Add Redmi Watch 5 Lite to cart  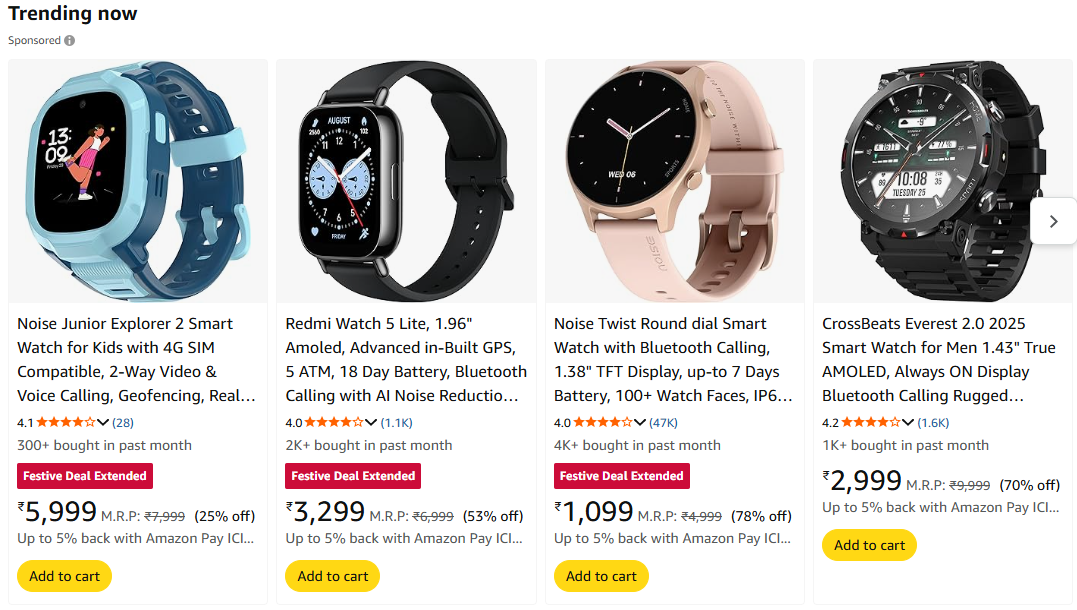click(333, 576)
